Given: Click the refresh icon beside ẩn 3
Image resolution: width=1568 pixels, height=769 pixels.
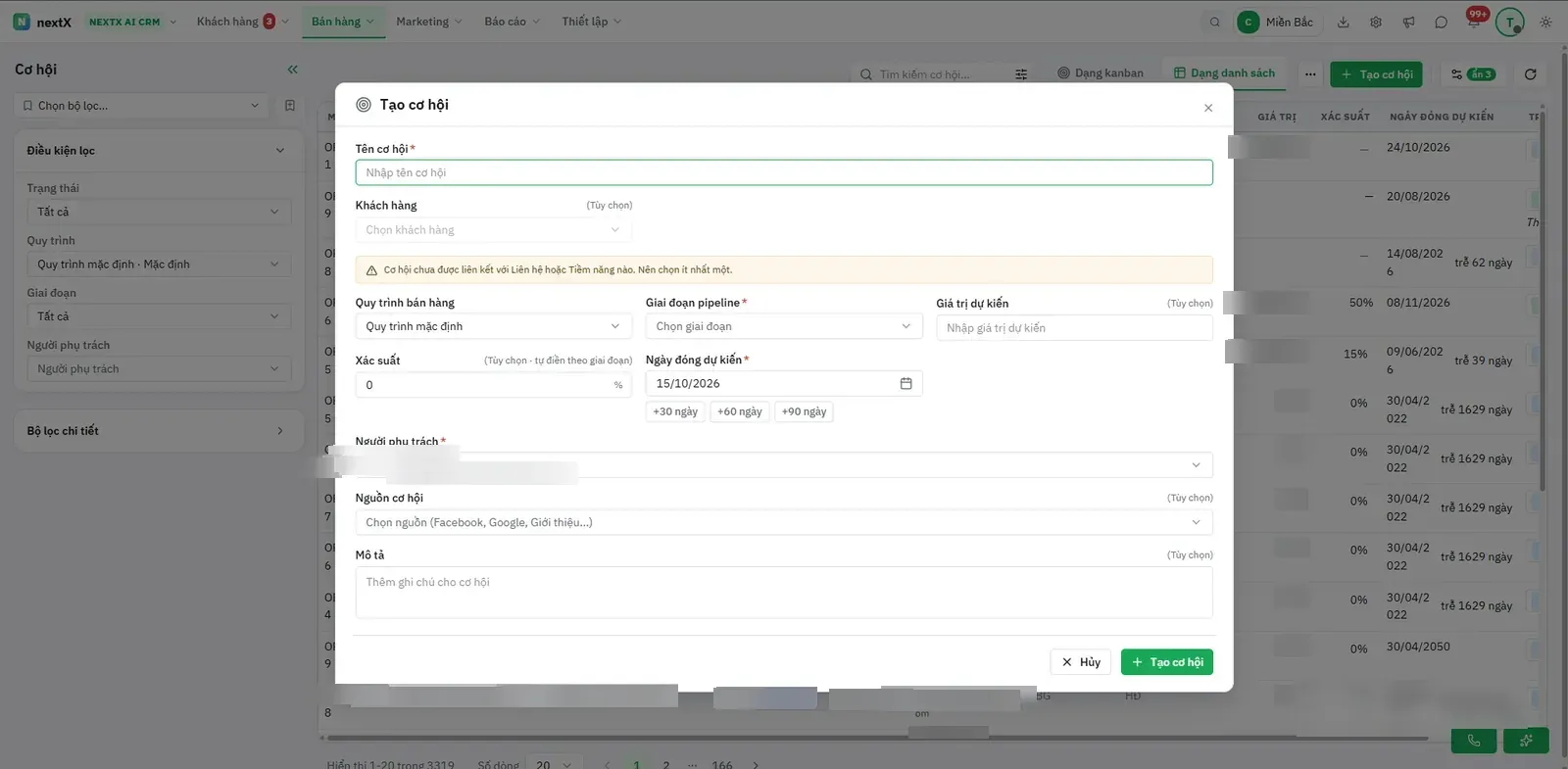Looking at the screenshot, I should [x=1530, y=74].
